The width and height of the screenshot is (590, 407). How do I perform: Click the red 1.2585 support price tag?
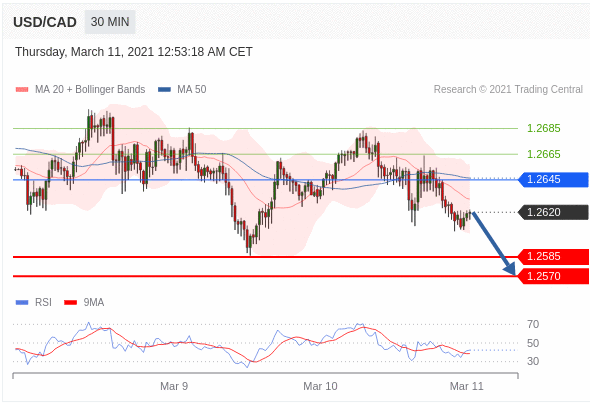tap(553, 257)
